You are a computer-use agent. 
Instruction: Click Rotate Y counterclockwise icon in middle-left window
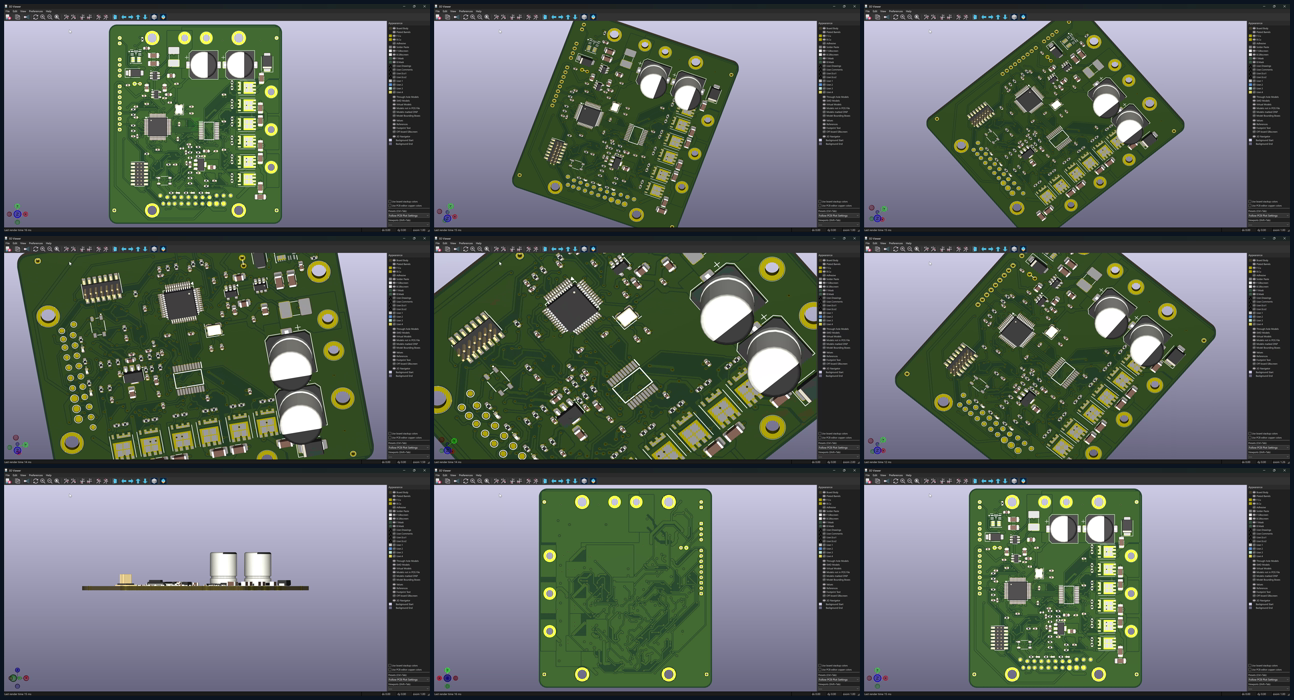pyautogui.click(x=89, y=249)
